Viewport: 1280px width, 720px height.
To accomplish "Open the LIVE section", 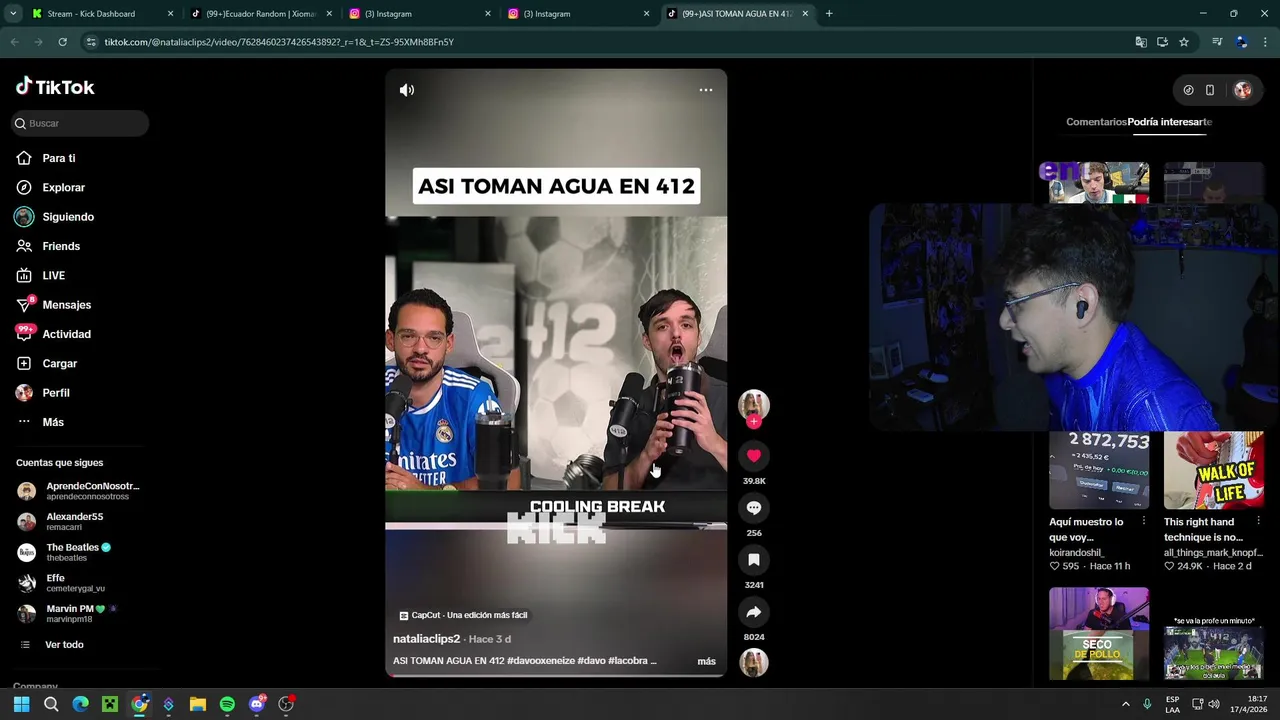I will point(53,275).
